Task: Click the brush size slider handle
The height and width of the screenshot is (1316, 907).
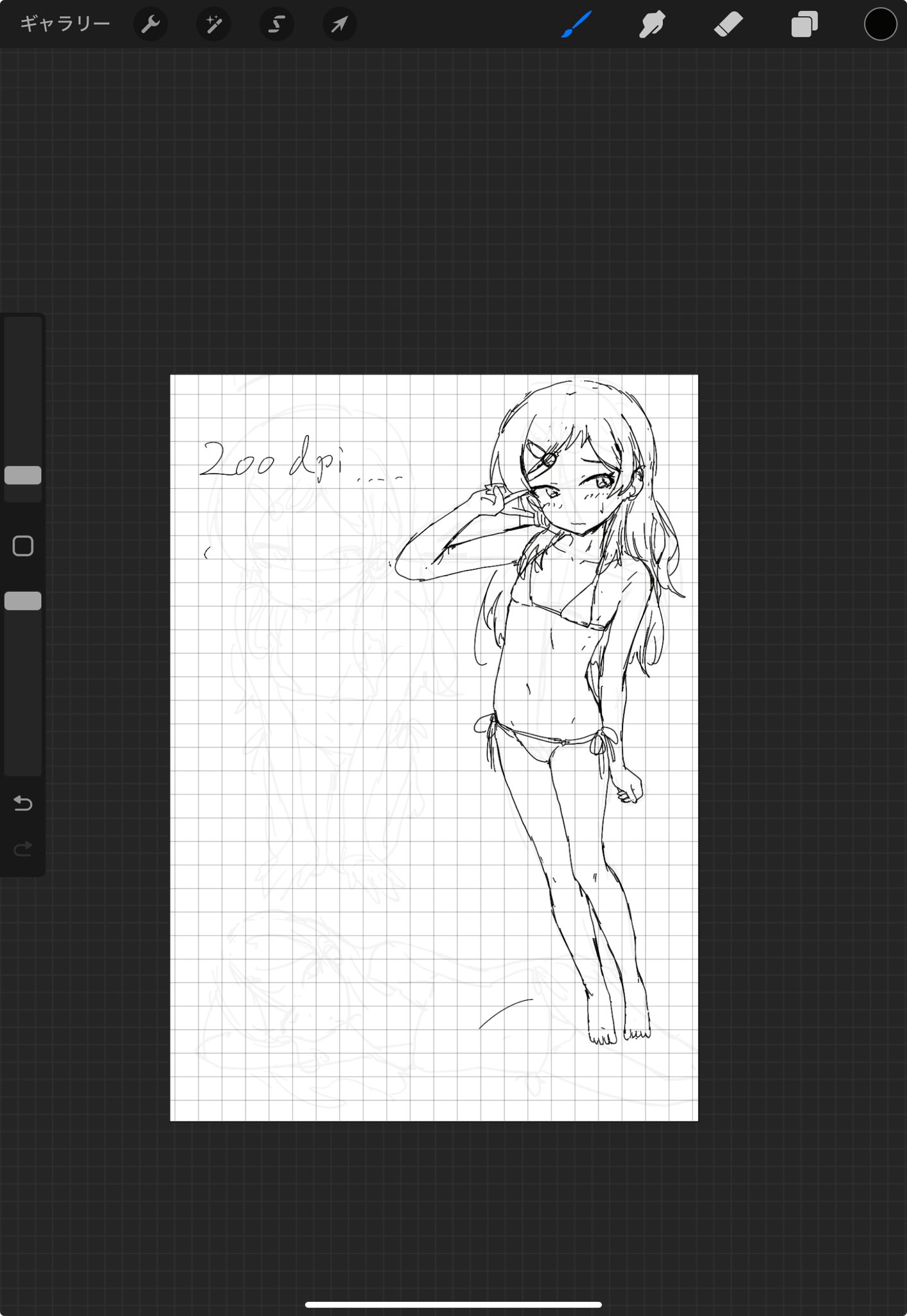Action: point(23,476)
